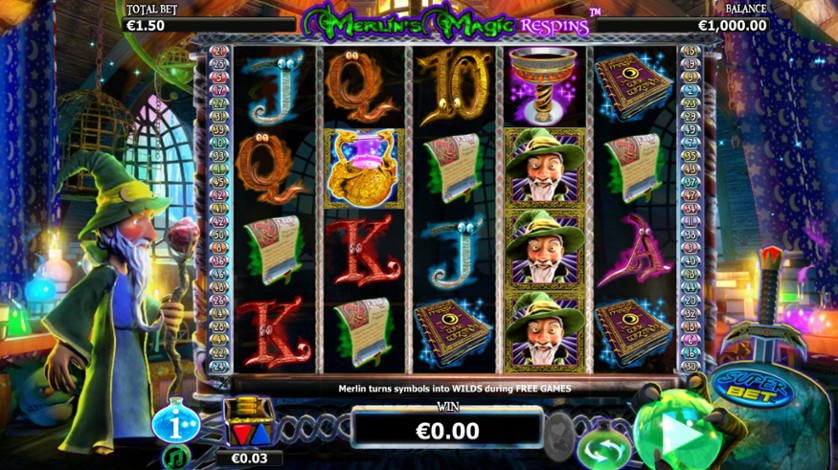Select payline 21 marker on left rail
Viewport: 838px width, 470px height.
(219, 51)
